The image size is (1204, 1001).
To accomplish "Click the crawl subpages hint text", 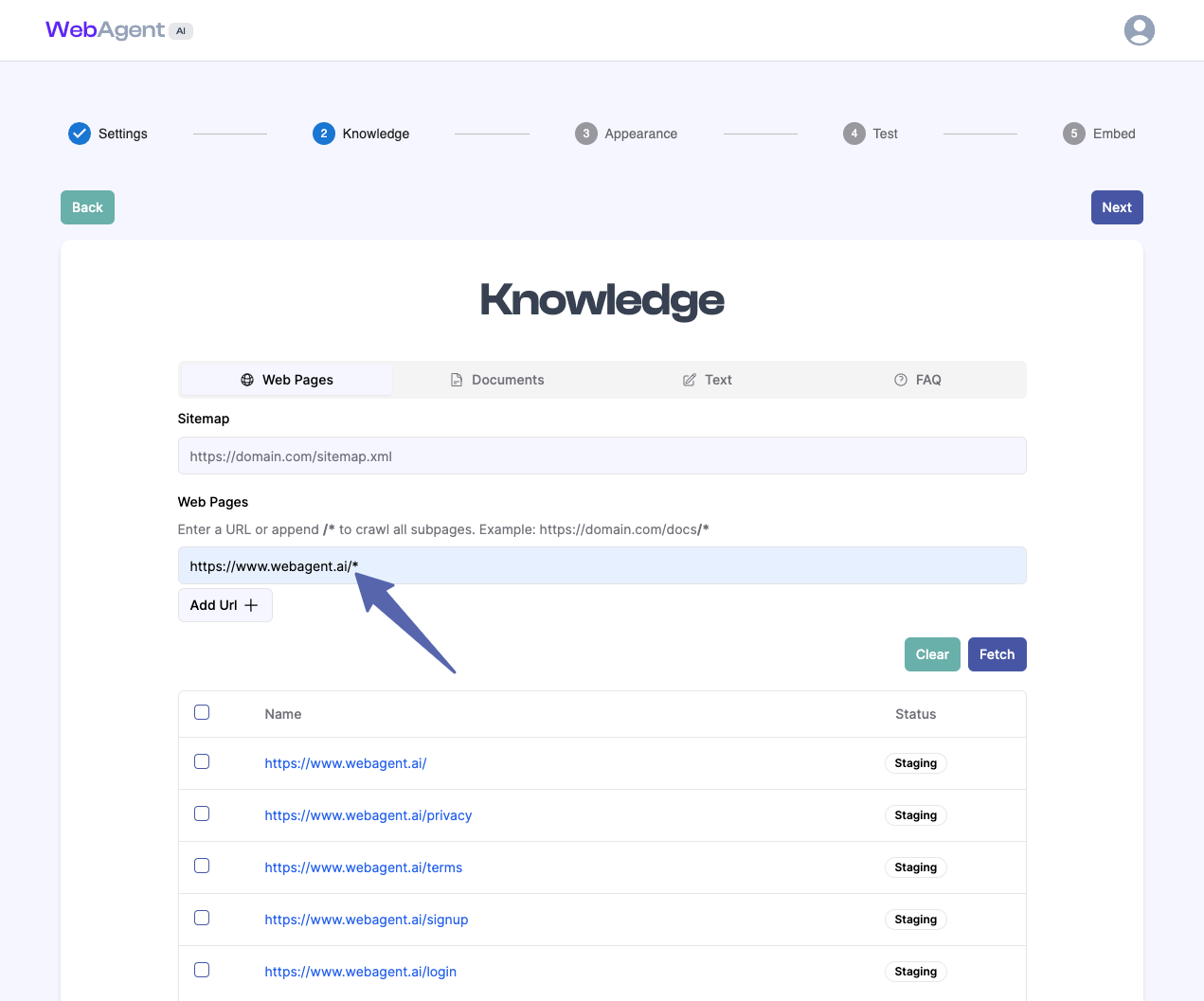I will tap(443, 529).
